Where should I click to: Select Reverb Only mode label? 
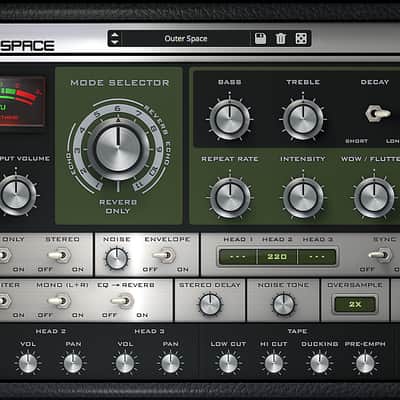pyautogui.click(x=118, y=207)
